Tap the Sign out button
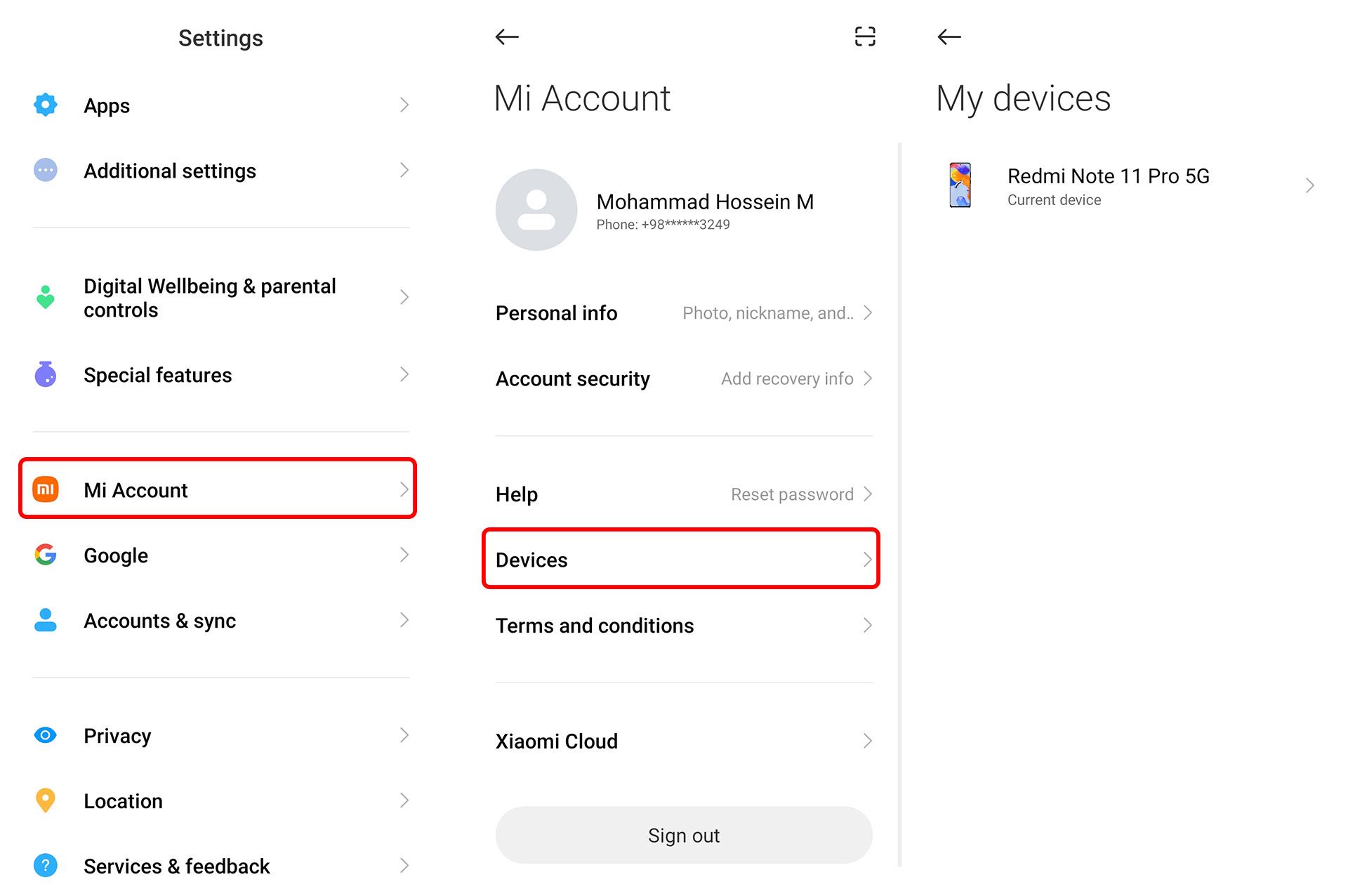The width and height of the screenshot is (1348, 896). [x=684, y=835]
